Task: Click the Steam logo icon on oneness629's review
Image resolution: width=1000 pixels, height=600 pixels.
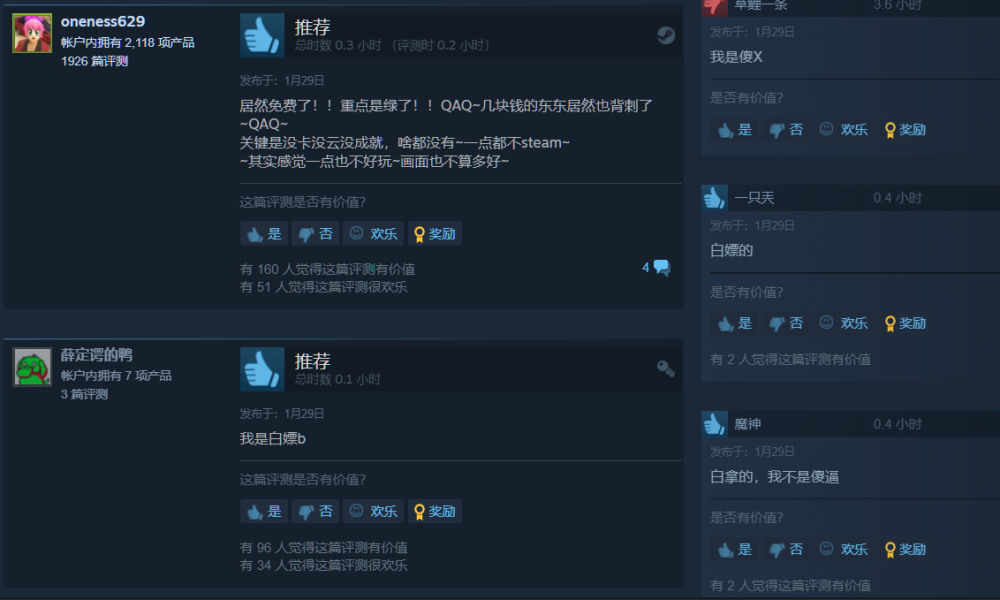Action: coord(666,35)
